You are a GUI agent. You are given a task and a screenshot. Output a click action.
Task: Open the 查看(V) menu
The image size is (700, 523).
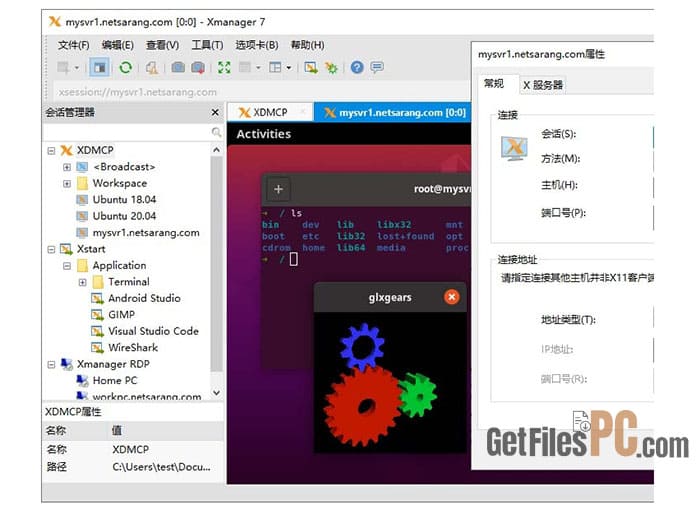pos(162,45)
